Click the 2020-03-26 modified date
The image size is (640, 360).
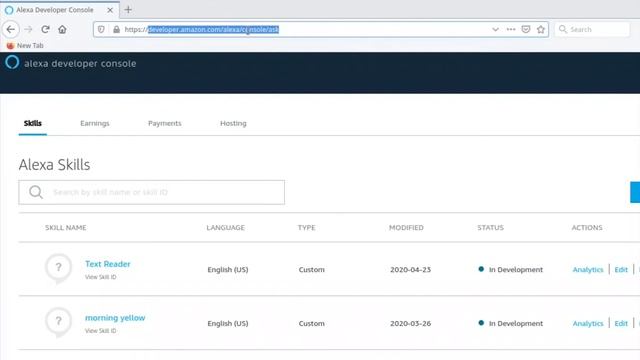coord(410,323)
